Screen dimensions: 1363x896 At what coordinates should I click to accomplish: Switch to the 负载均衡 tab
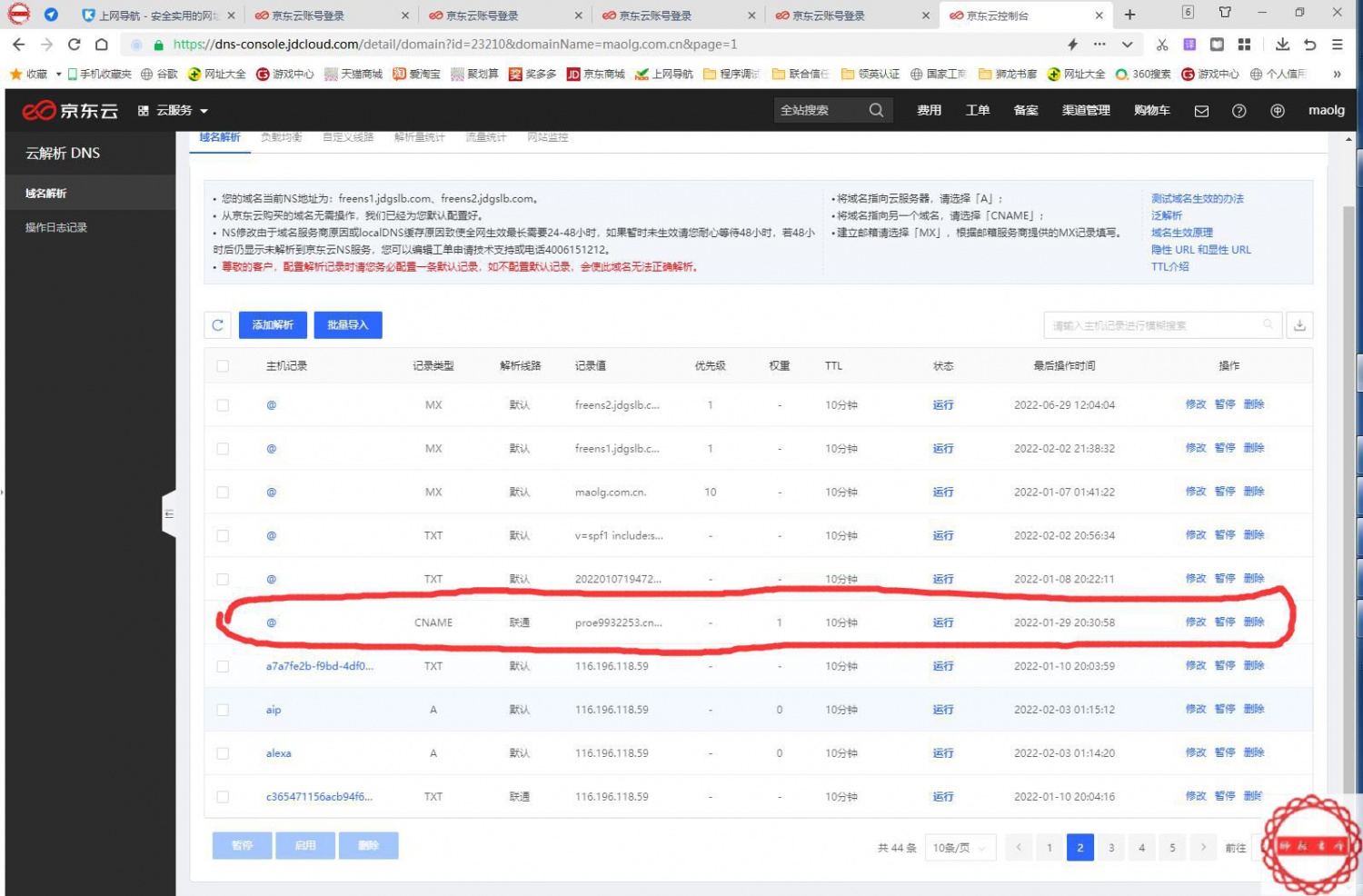(281, 137)
